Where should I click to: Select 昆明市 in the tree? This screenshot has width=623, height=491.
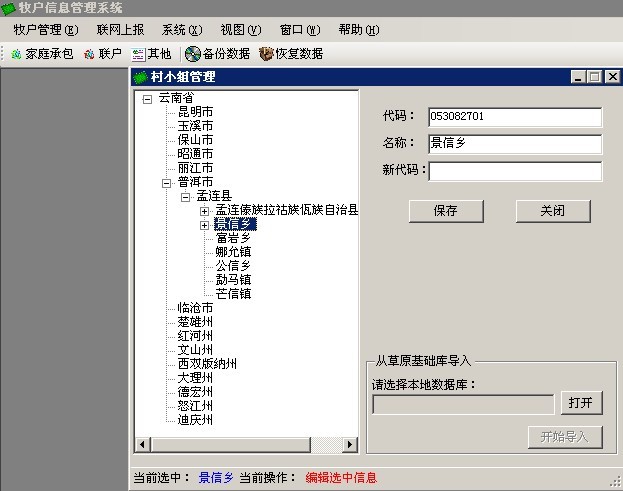pos(196,112)
